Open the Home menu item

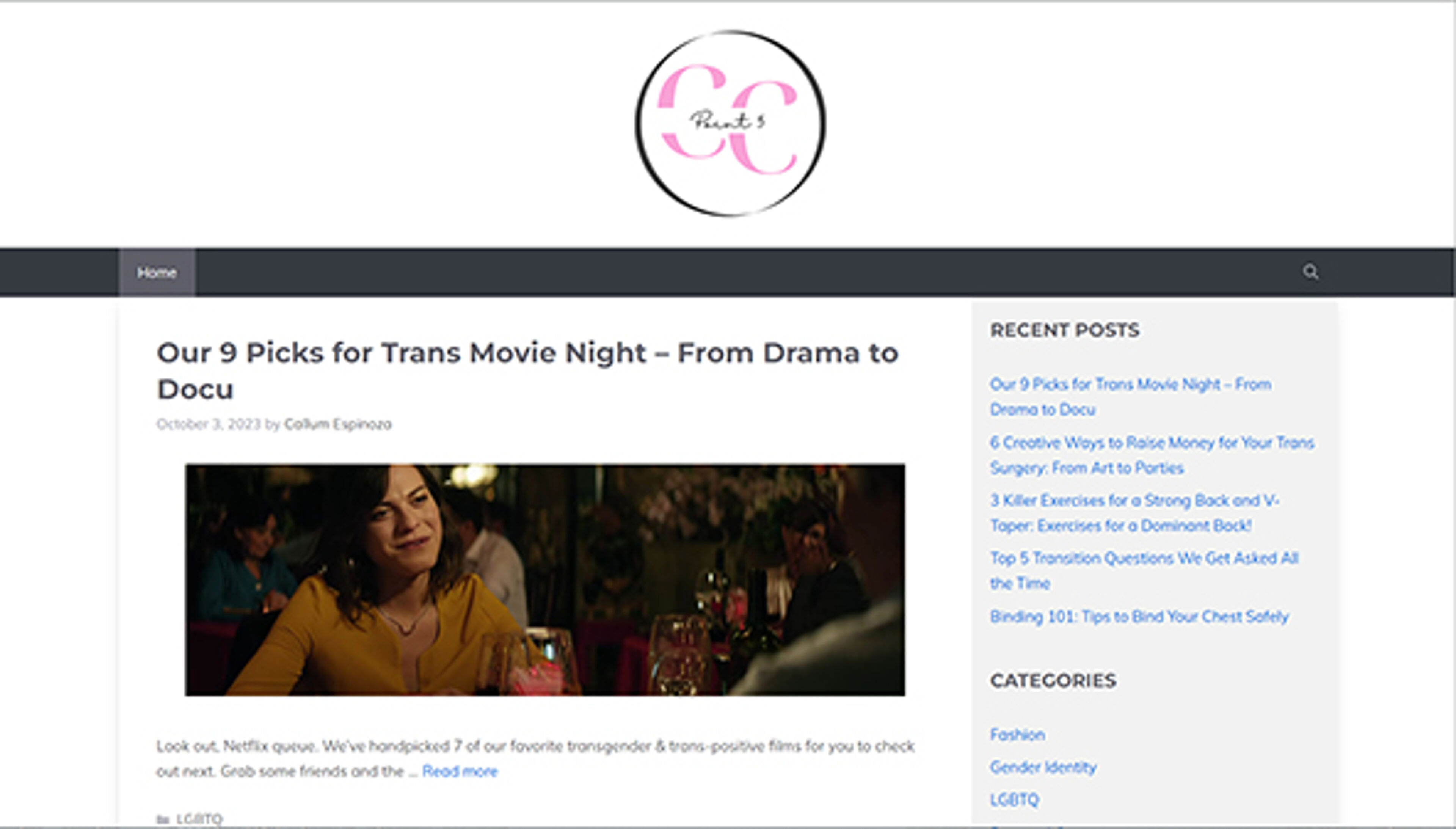coord(157,273)
